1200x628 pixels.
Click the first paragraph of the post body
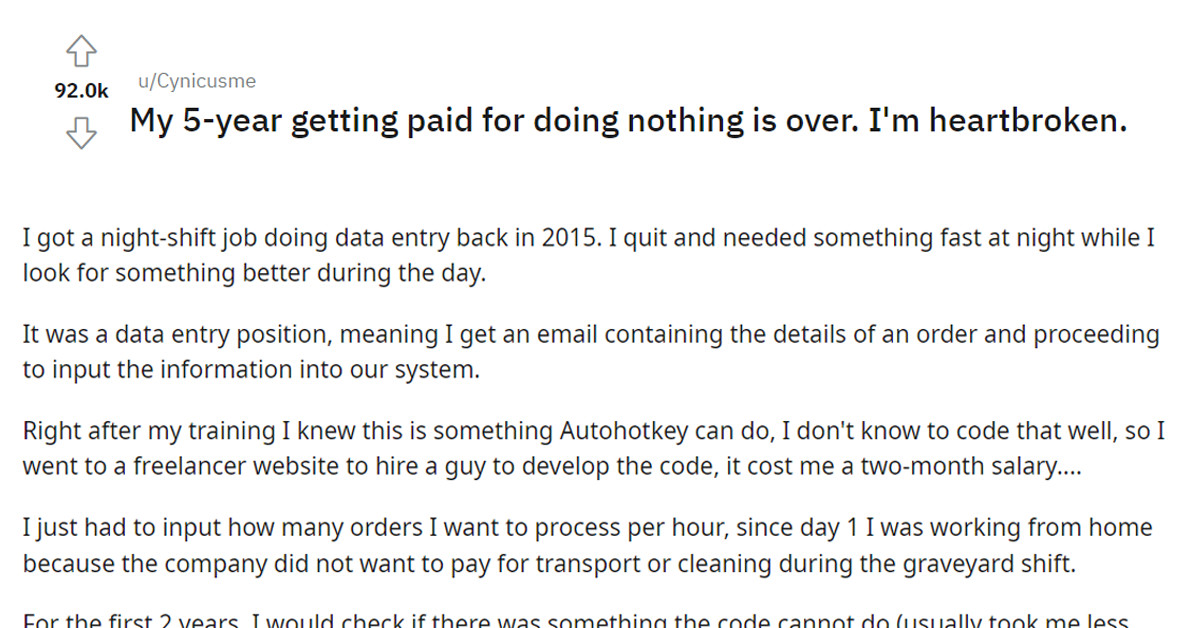click(x=590, y=255)
